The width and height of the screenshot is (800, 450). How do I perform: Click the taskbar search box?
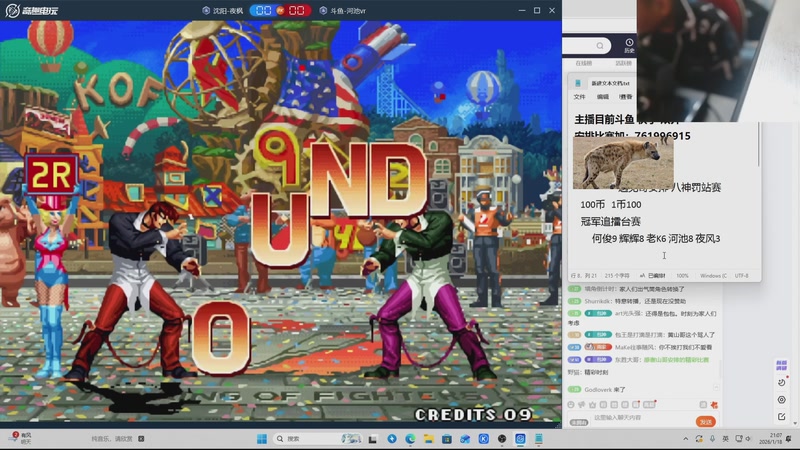(317, 439)
